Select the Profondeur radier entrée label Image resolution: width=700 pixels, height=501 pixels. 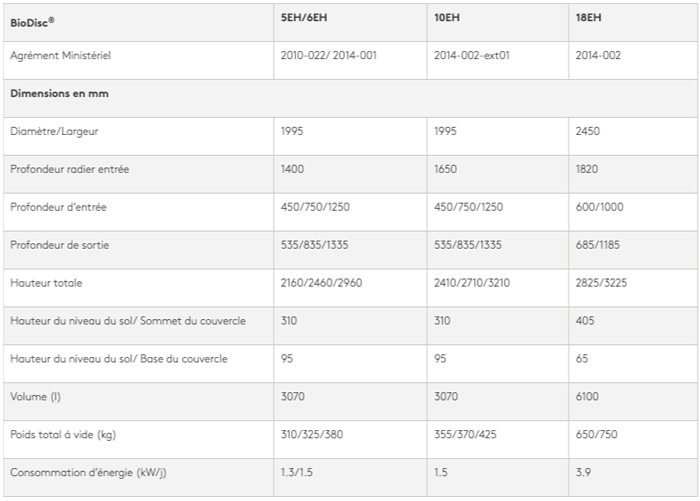click(x=69, y=170)
